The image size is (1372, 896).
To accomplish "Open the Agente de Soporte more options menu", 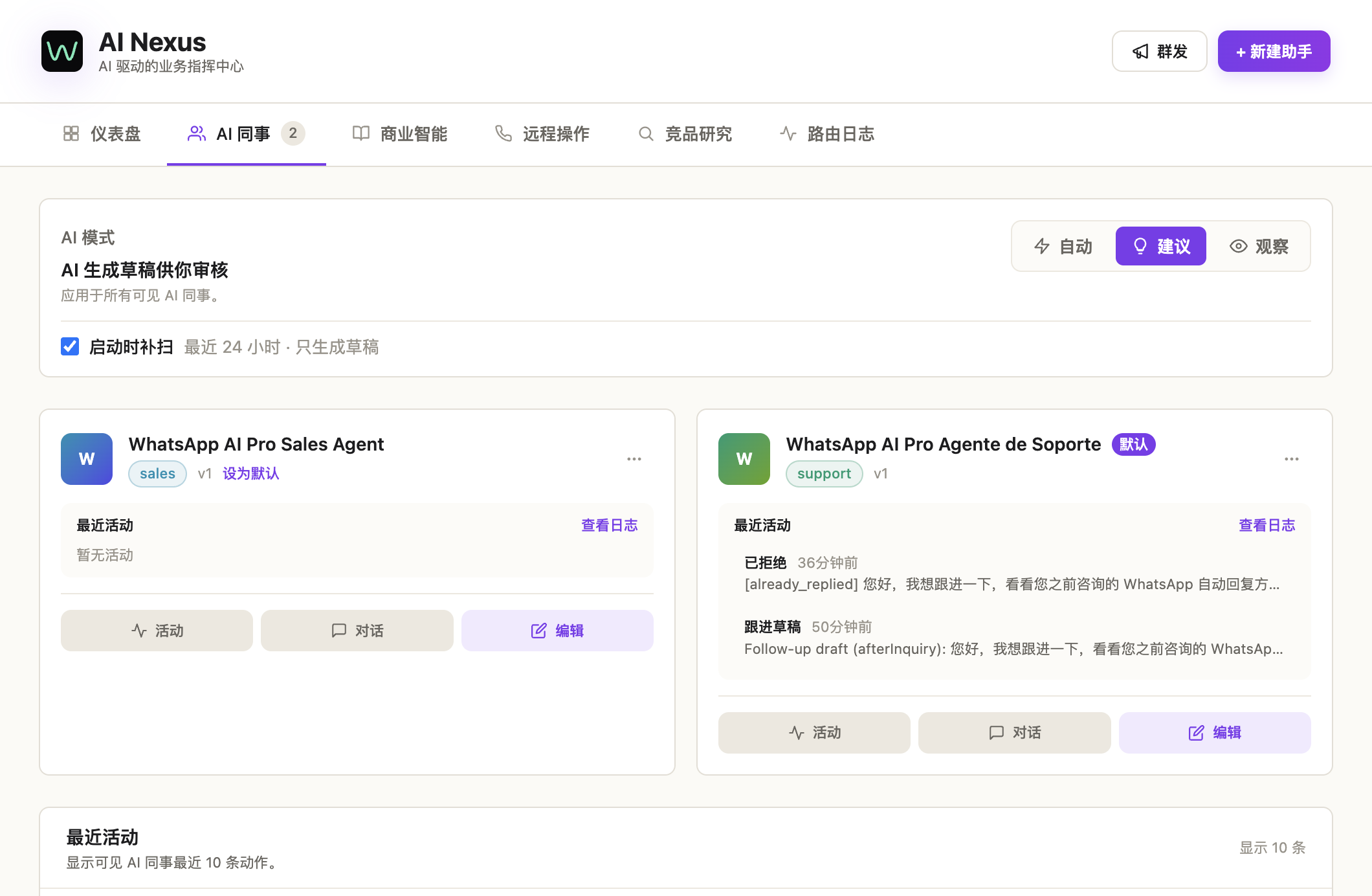I will [1292, 459].
